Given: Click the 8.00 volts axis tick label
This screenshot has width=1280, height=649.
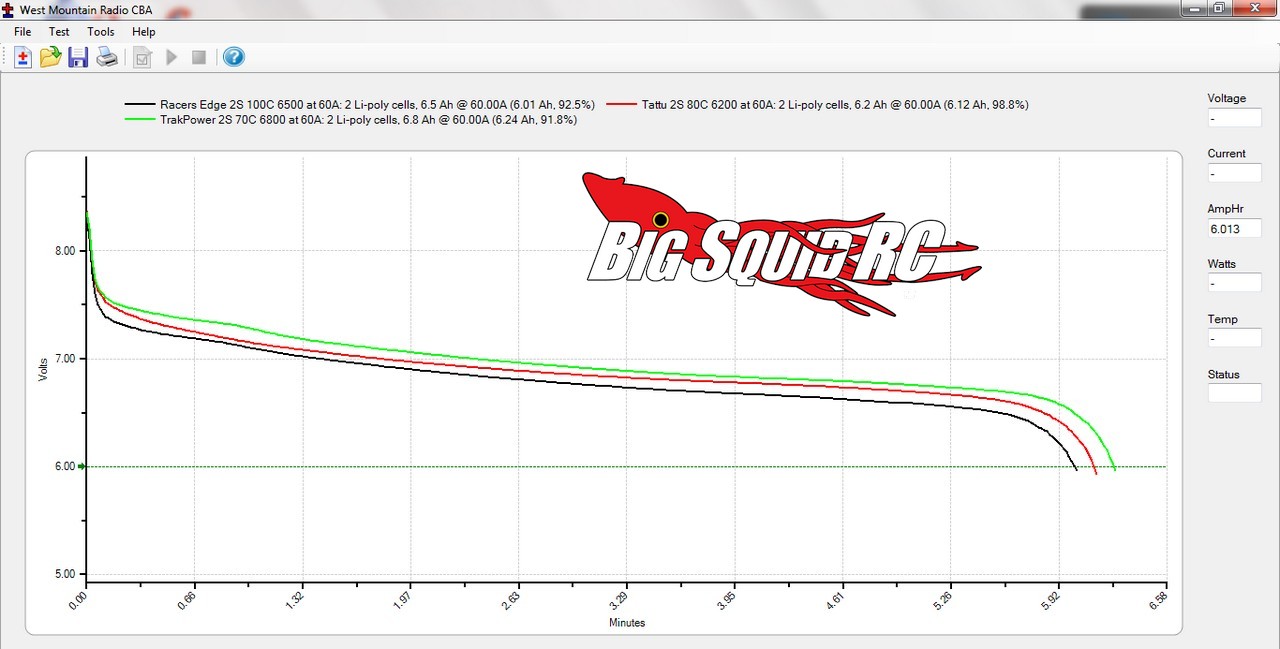Looking at the screenshot, I should tap(65, 251).
